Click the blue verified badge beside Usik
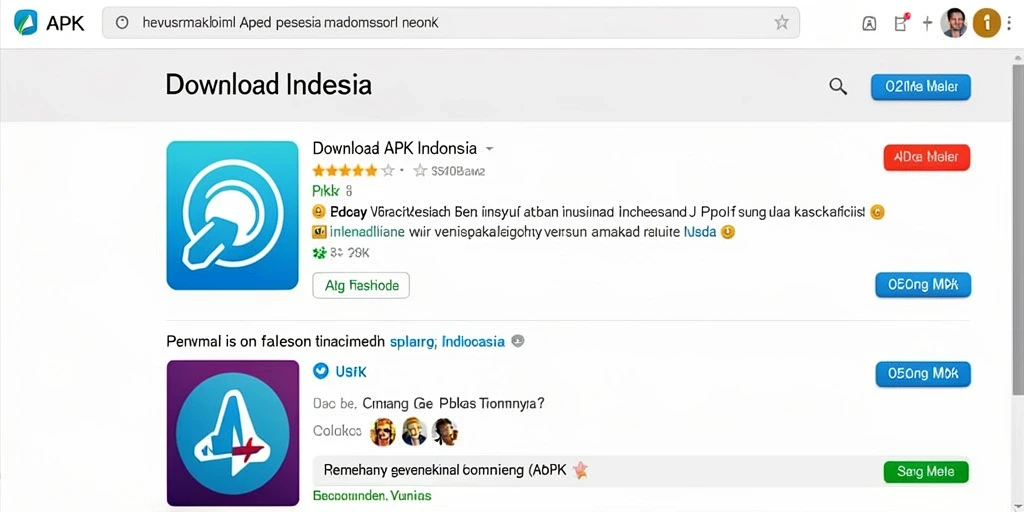 320,371
